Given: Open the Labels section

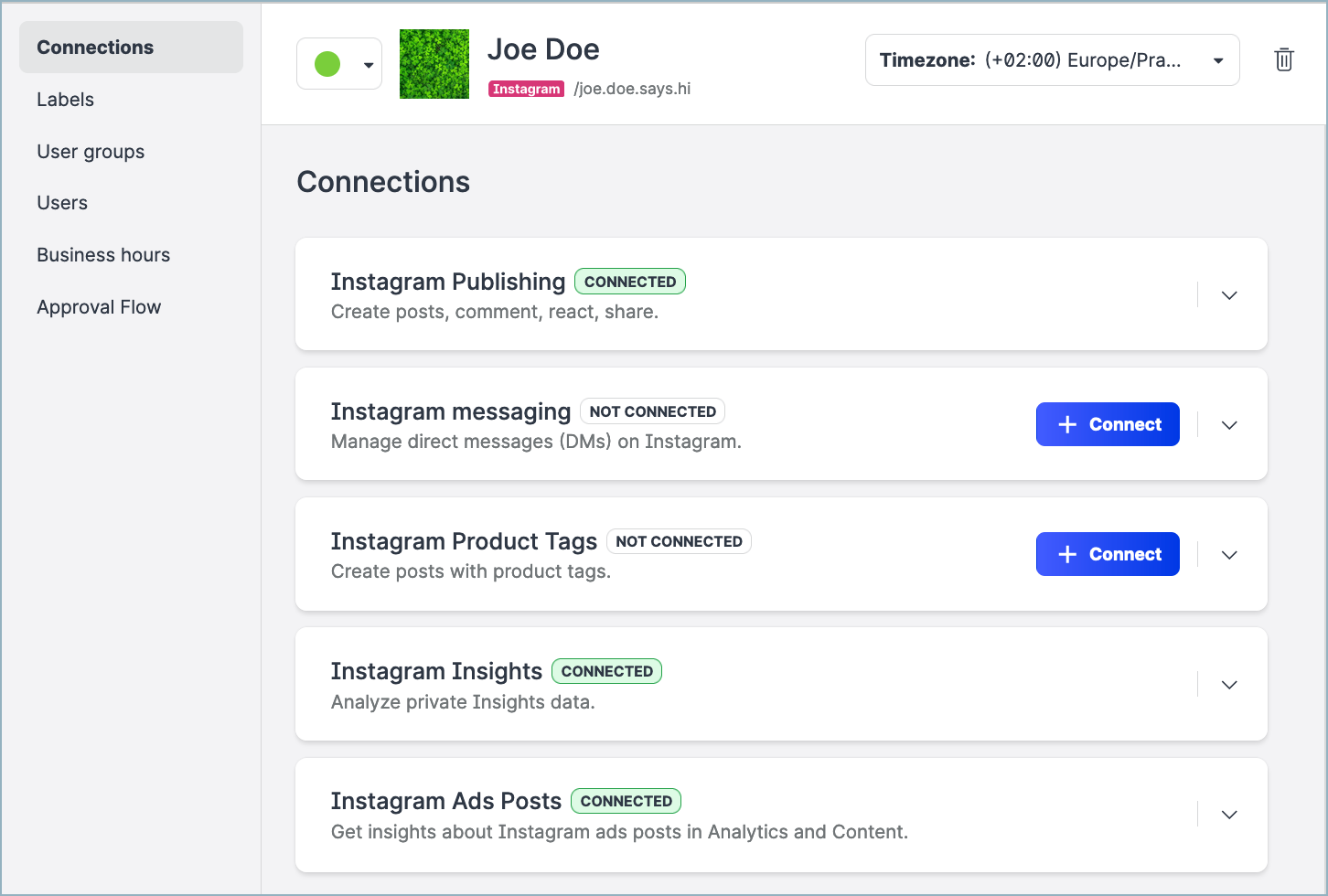Looking at the screenshot, I should point(65,99).
